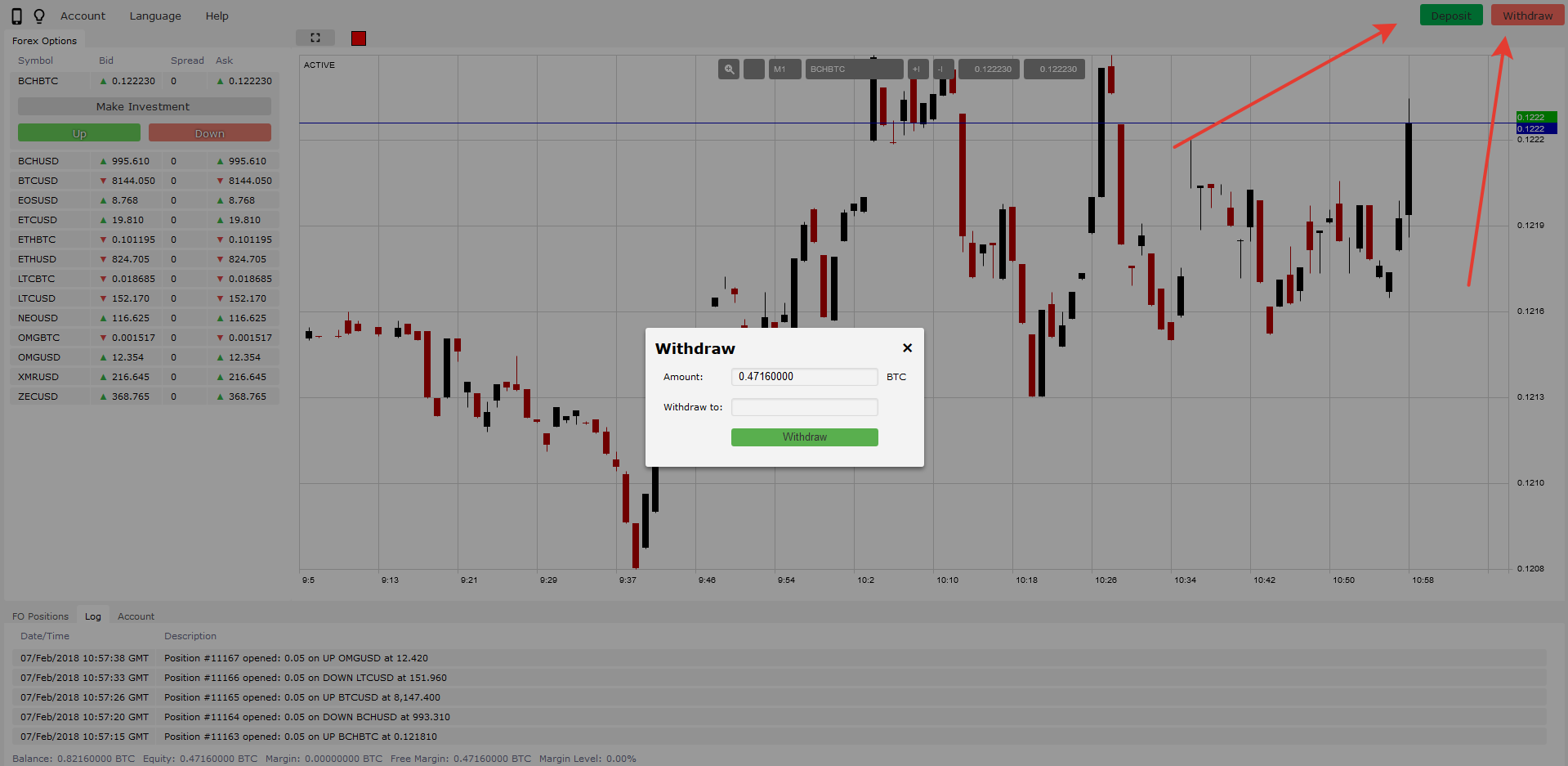Click the +I indicator button on chart
Screen dimensions: 1568x766
coord(917,69)
